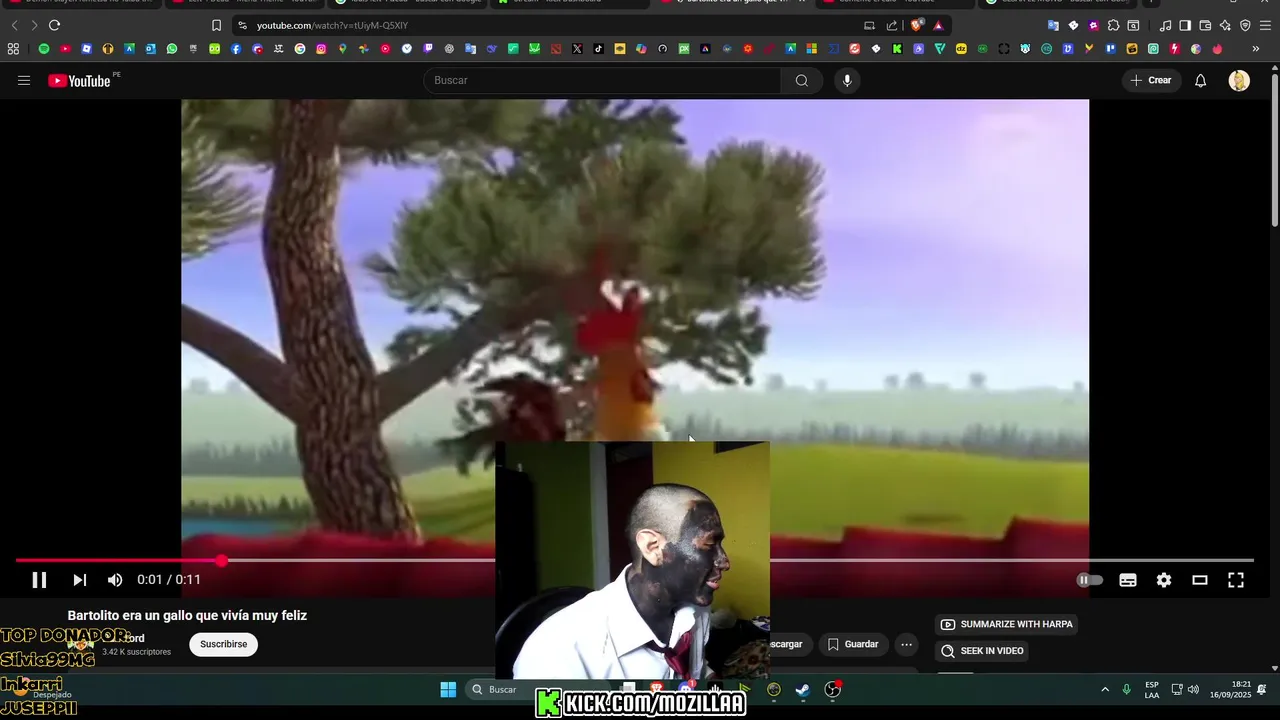Open ESP LAA keyboard language switcher

(x=1152, y=690)
